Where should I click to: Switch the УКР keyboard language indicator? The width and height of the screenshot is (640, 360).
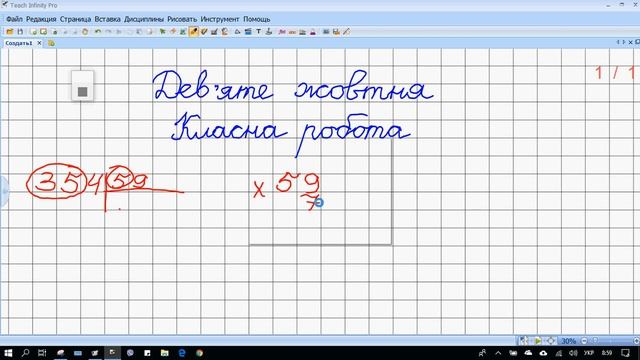tap(589, 353)
